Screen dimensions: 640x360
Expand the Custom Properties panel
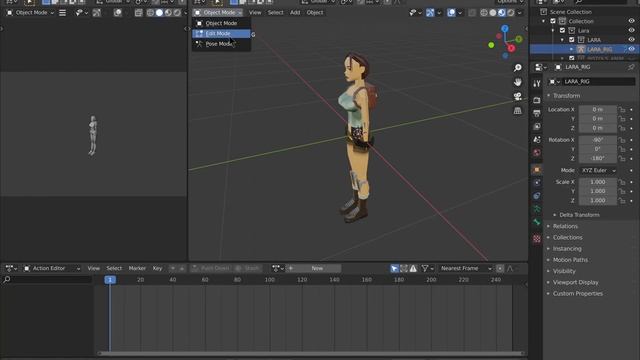coord(578,293)
